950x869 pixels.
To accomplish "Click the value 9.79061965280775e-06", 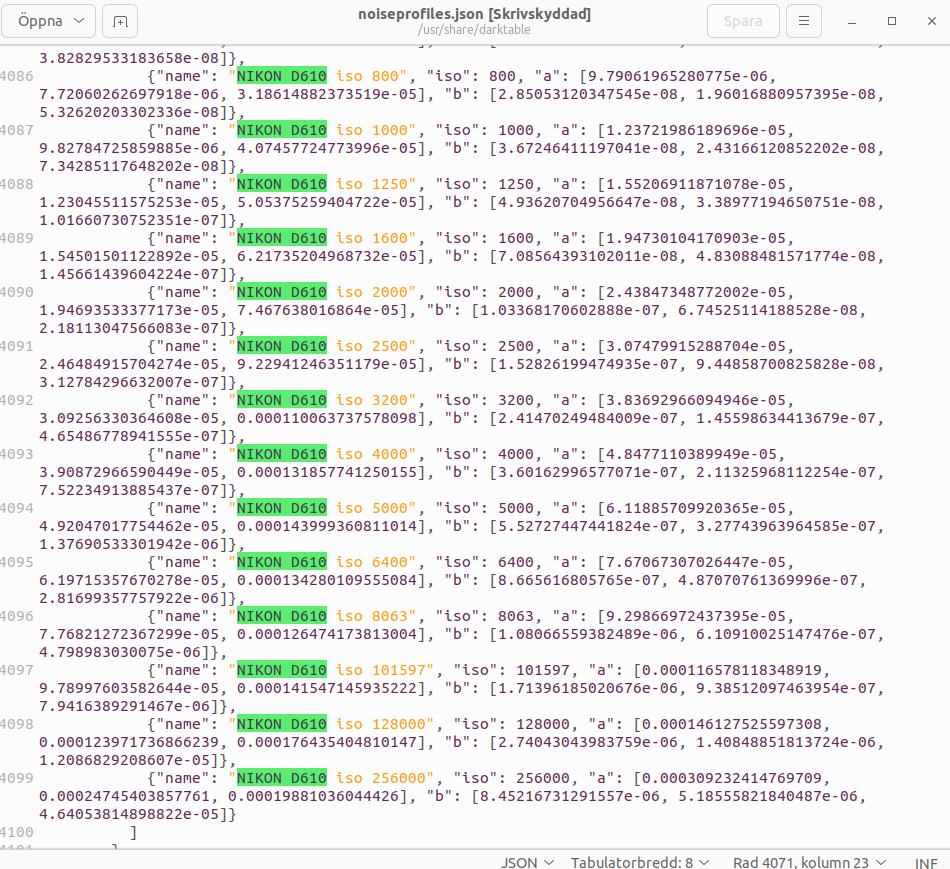I will click(x=678, y=76).
